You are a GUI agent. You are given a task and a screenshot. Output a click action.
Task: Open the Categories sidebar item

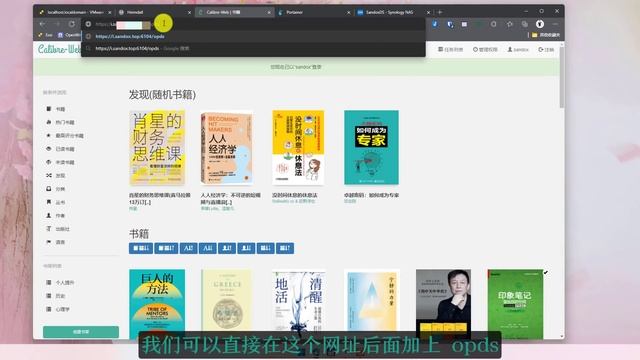56,189
